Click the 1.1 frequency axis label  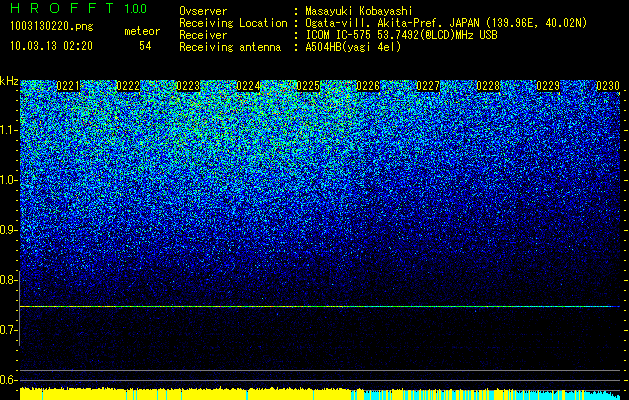(x=9, y=130)
